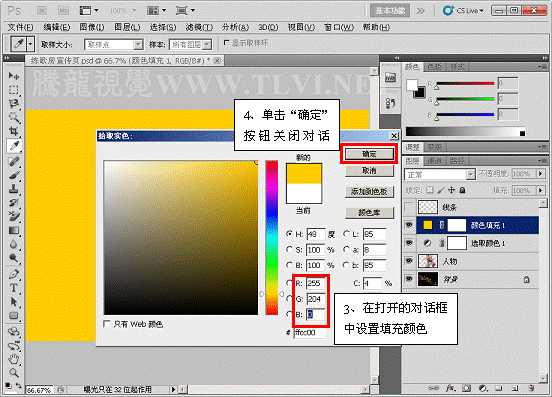
Task: Open the 图层(L) menu
Action: pyautogui.click(x=127, y=27)
